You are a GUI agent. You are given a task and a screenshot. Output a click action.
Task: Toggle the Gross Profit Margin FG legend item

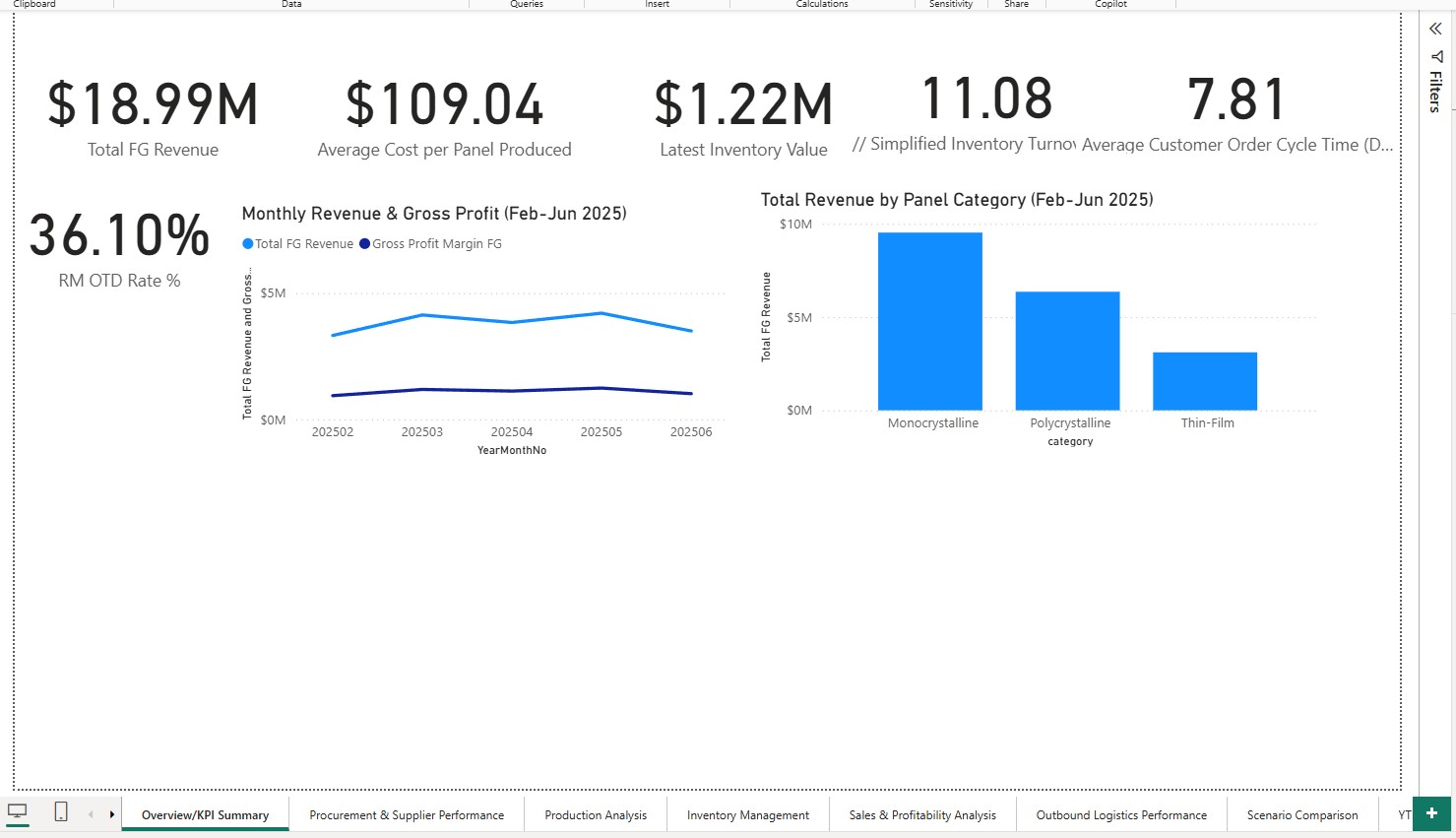[430, 243]
